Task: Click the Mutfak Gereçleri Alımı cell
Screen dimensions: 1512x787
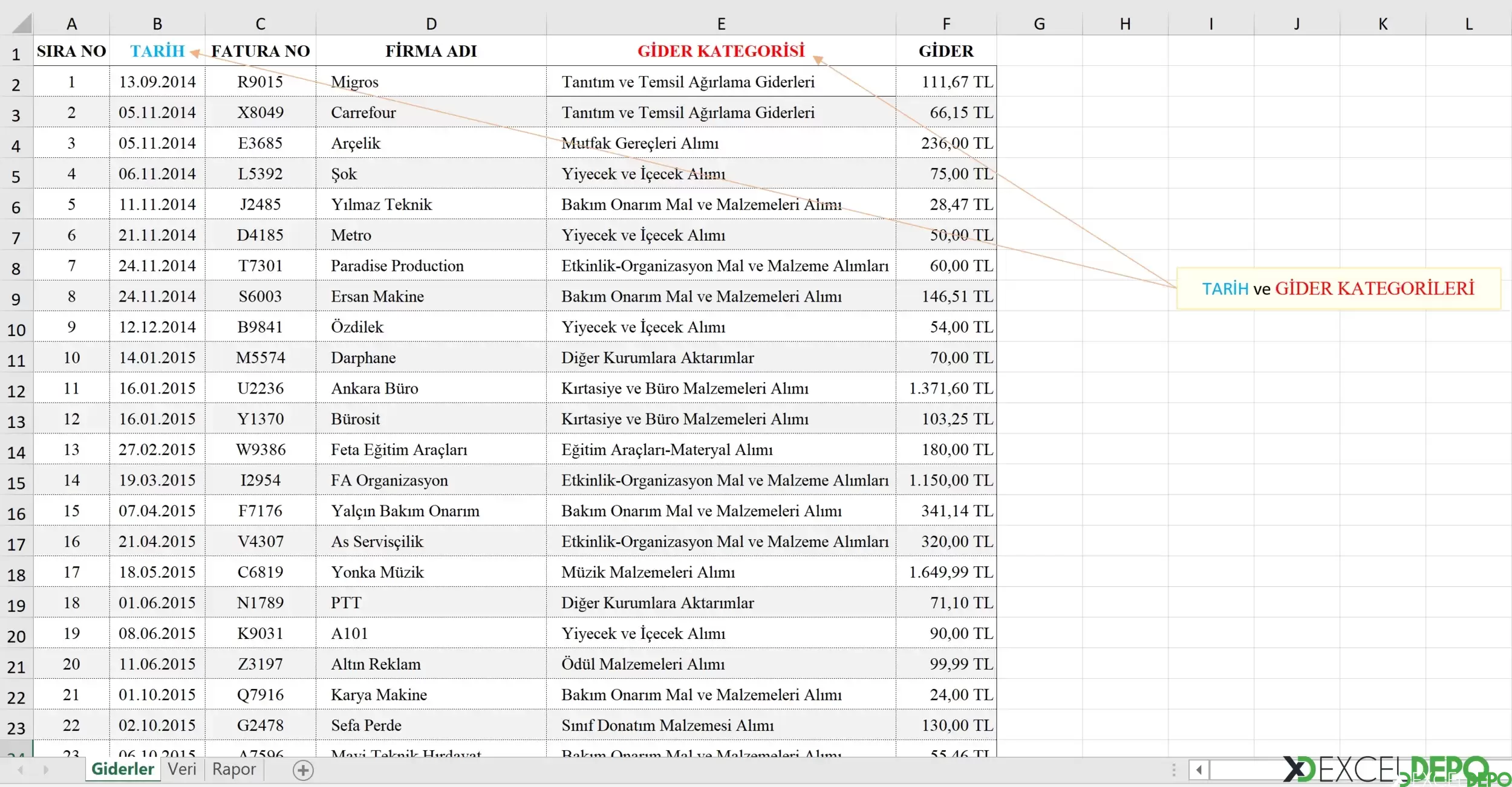Action: [x=721, y=143]
